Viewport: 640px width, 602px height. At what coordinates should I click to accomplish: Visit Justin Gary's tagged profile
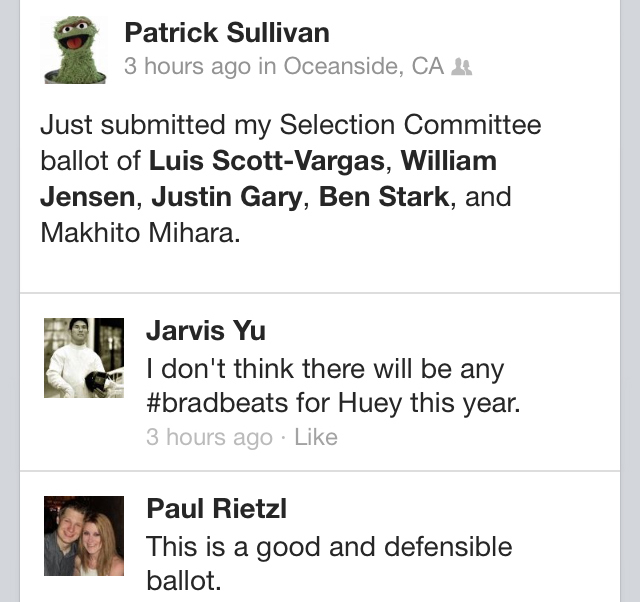click(226, 197)
